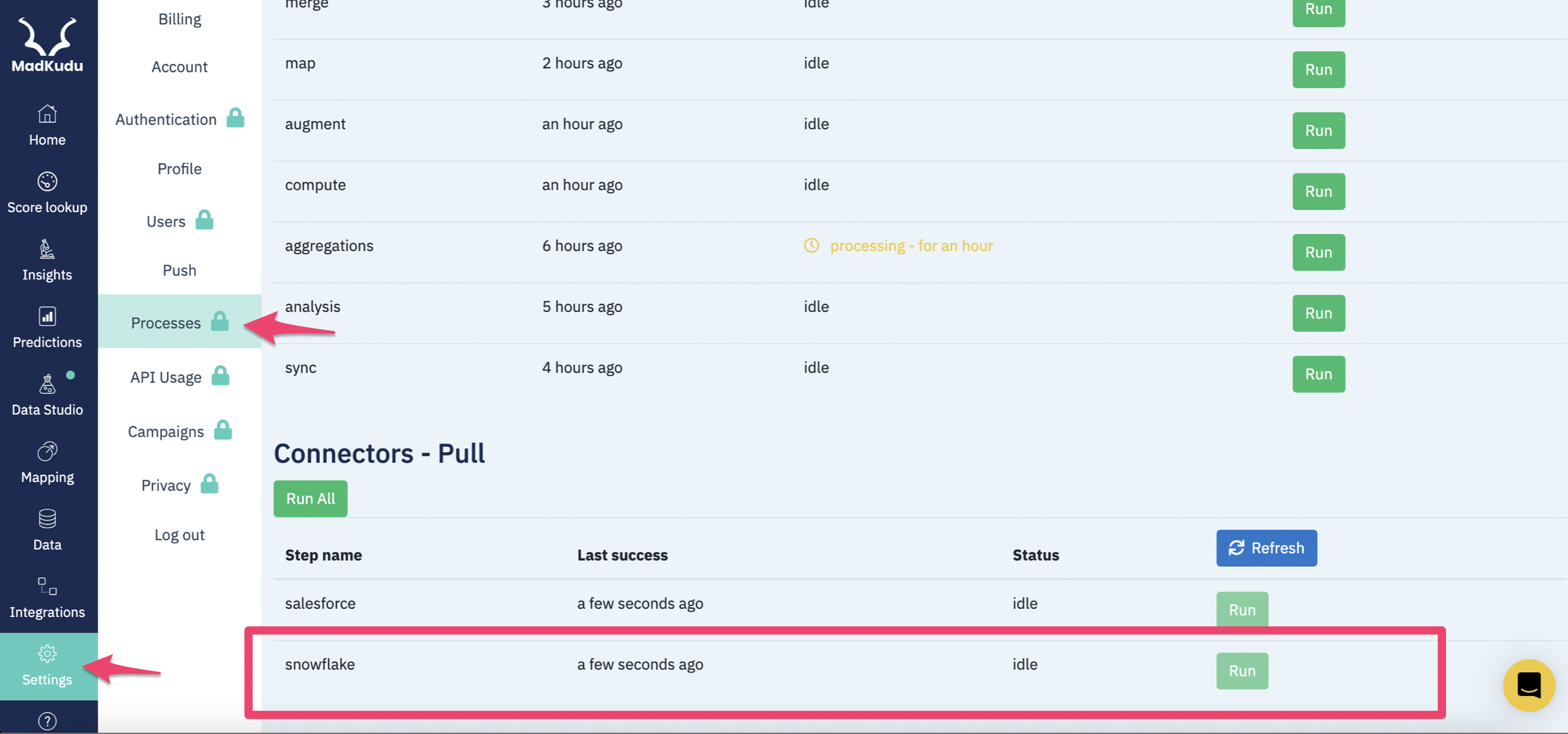Open Score lookup gauge icon
1568x734 pixels.
tap(47, 181)
